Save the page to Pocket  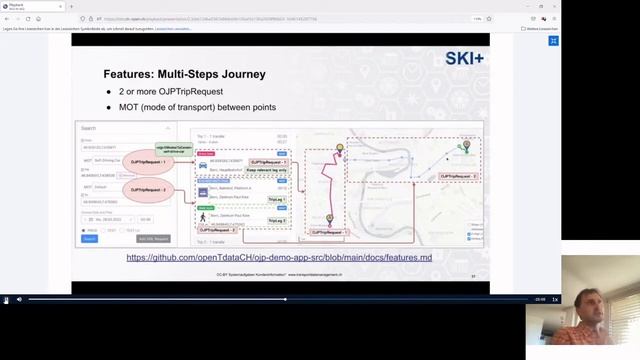[533, 19]
